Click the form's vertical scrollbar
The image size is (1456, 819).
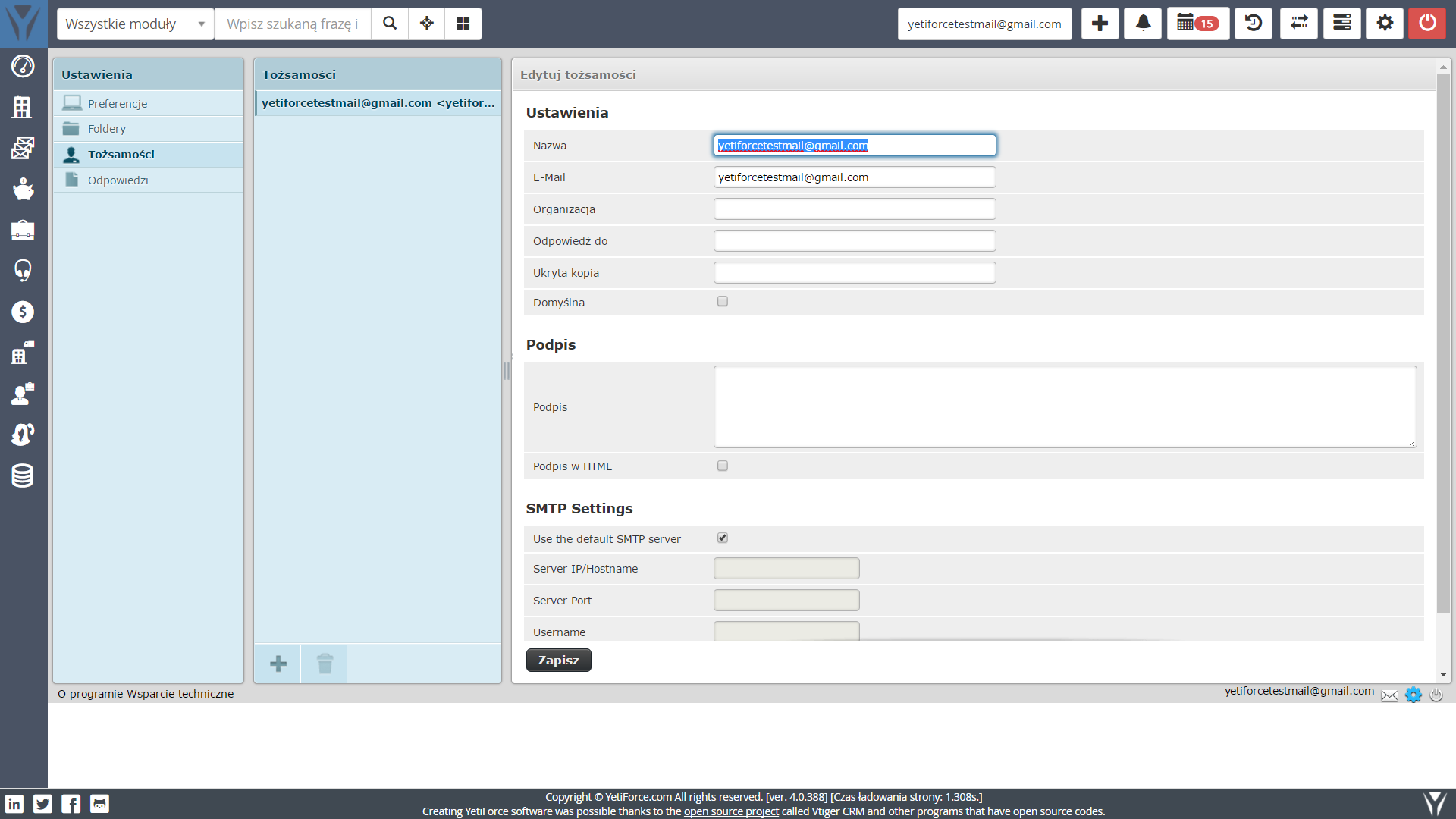tap(1443, 344)
